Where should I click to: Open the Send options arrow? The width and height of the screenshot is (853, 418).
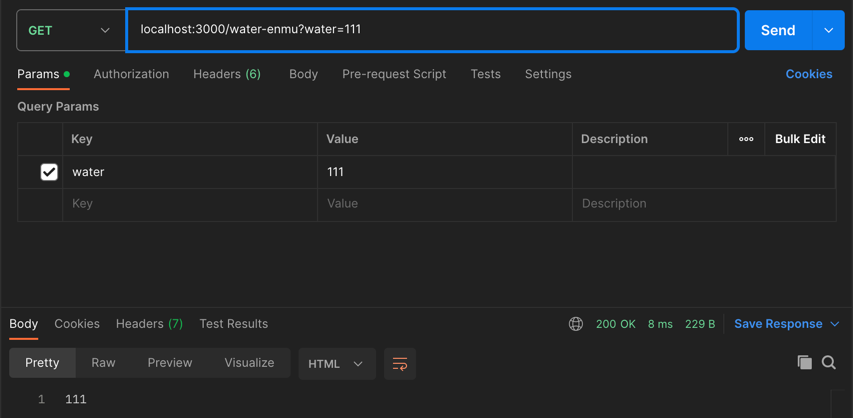[x=829, y=30]
